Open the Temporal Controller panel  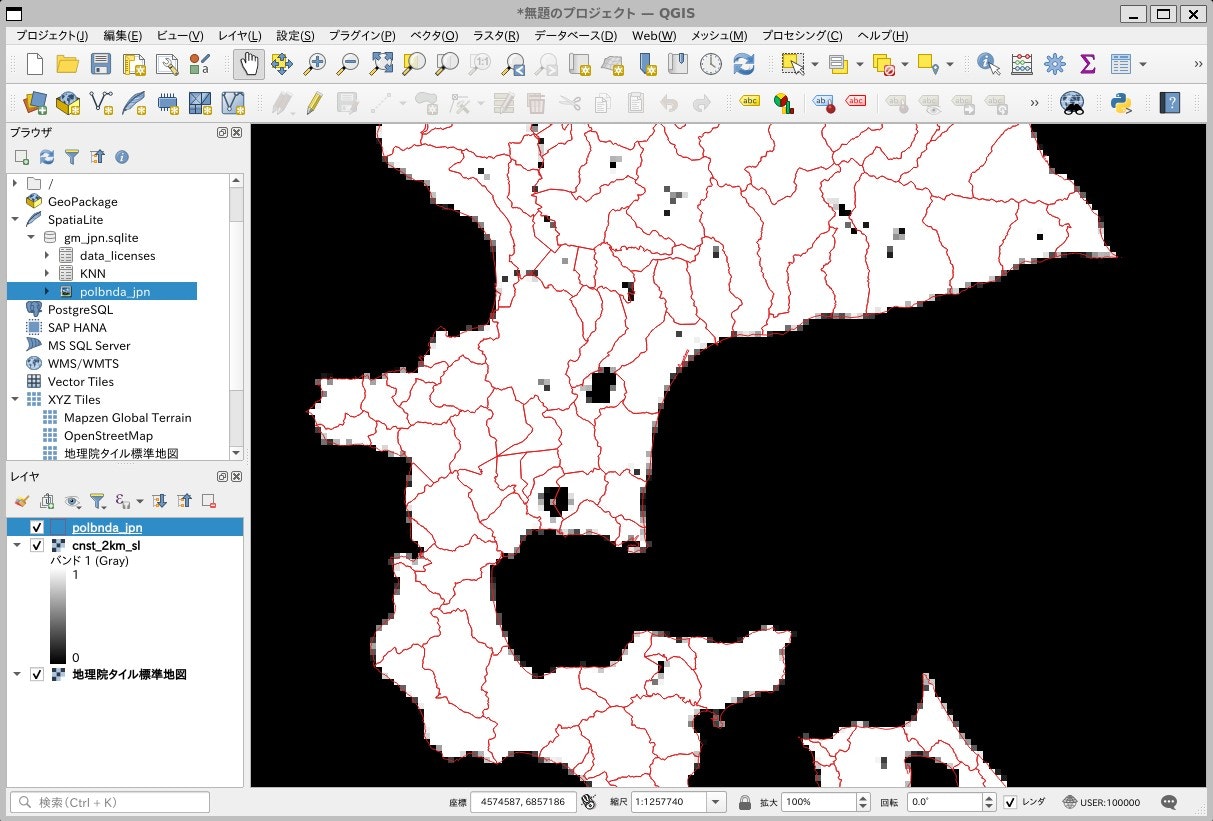pyautogui.click(x=709, y=63)
